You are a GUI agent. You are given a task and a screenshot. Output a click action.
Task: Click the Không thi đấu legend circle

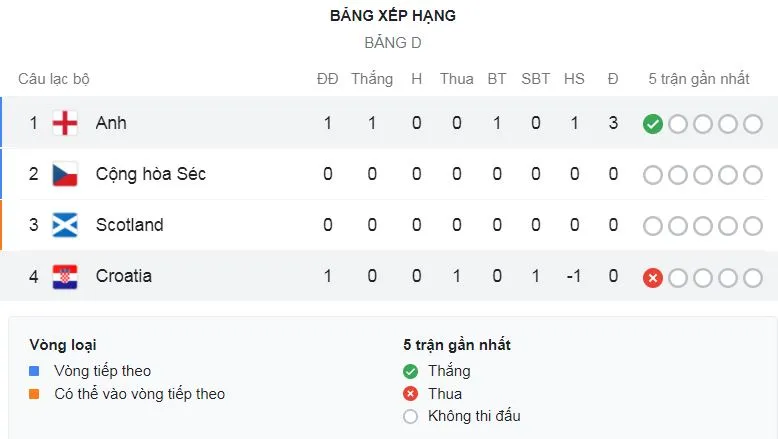point(410,417)
